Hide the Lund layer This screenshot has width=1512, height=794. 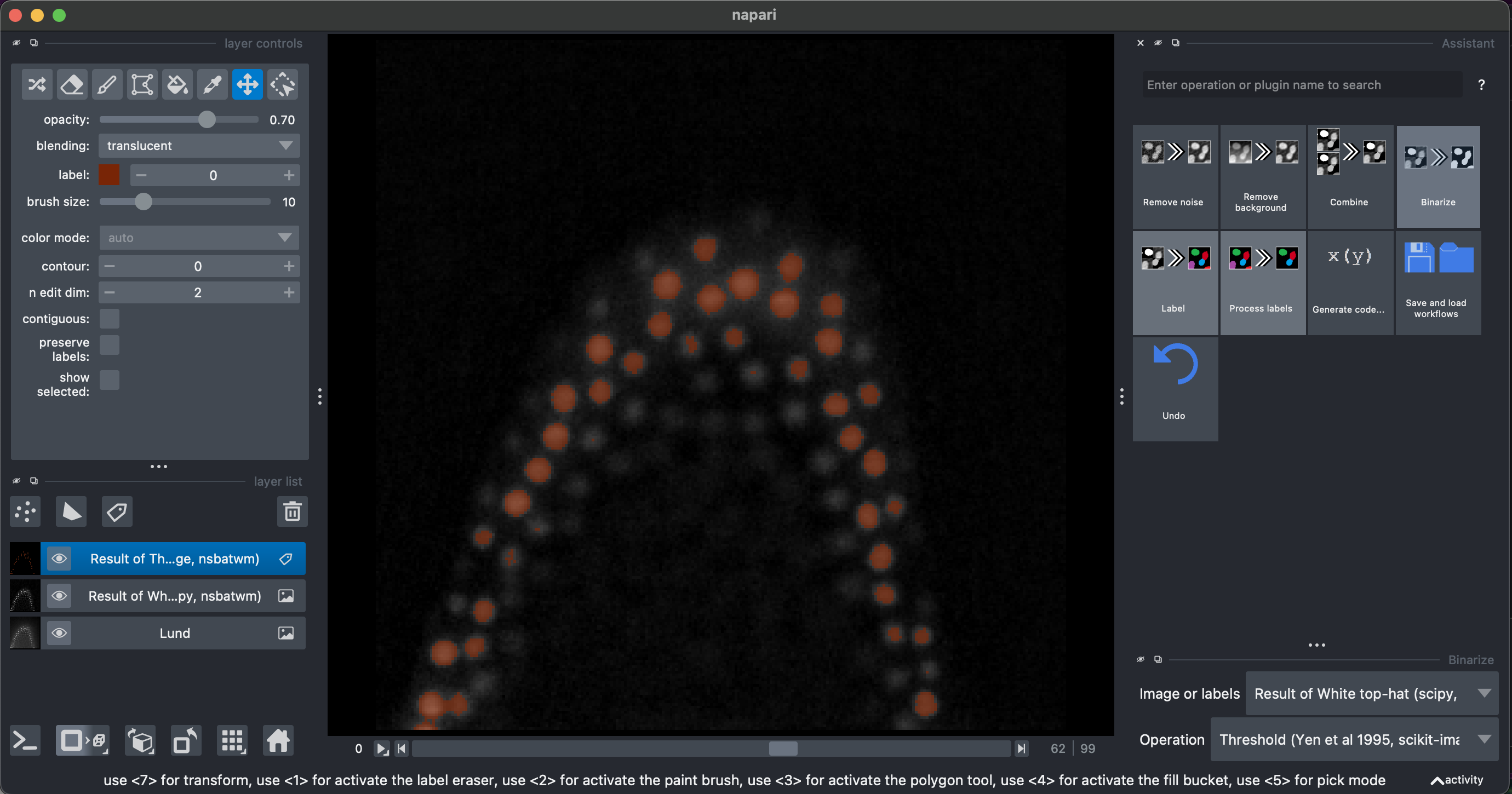tap(59, 632)
